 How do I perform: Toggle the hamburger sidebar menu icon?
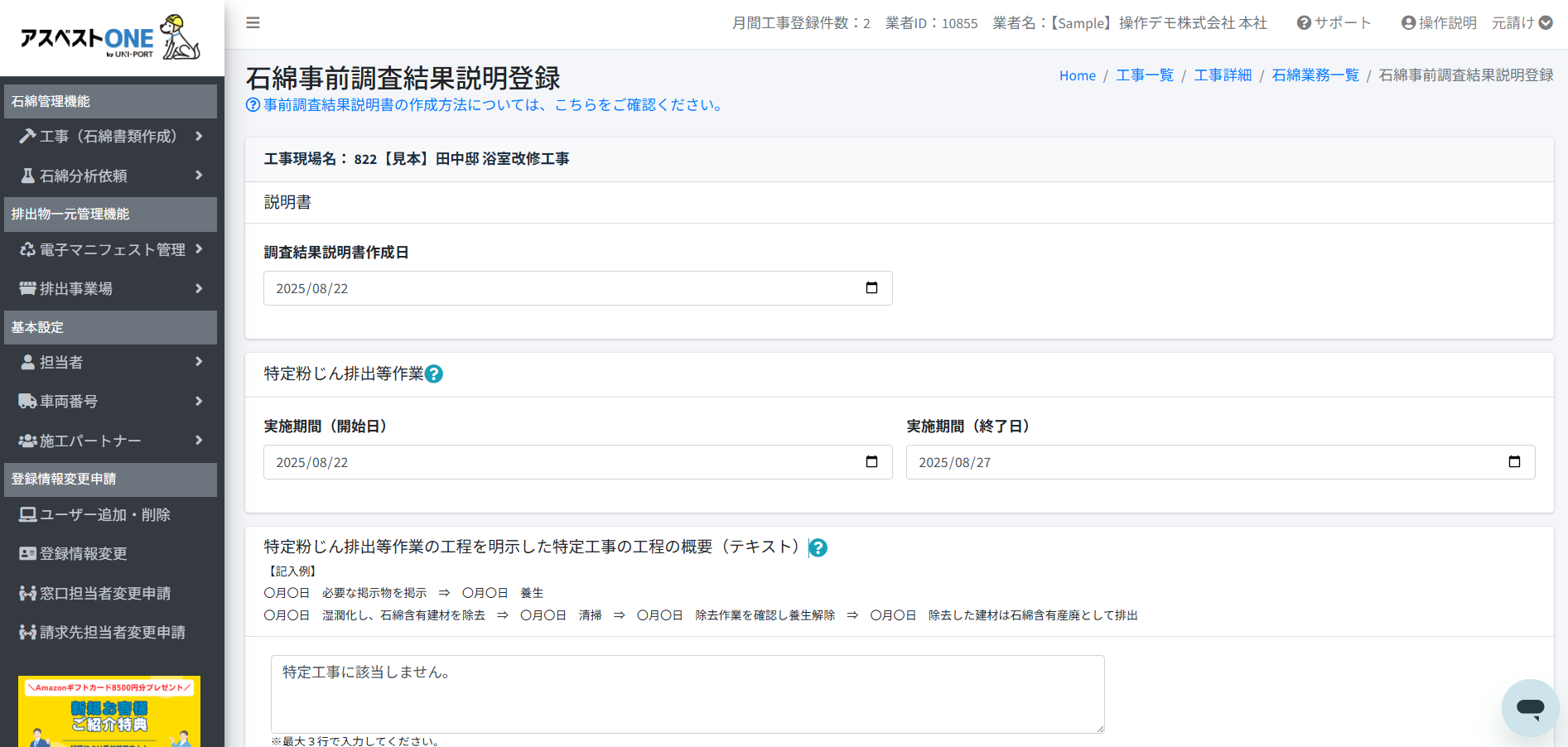pyautogui.click(x=253, y=23)
